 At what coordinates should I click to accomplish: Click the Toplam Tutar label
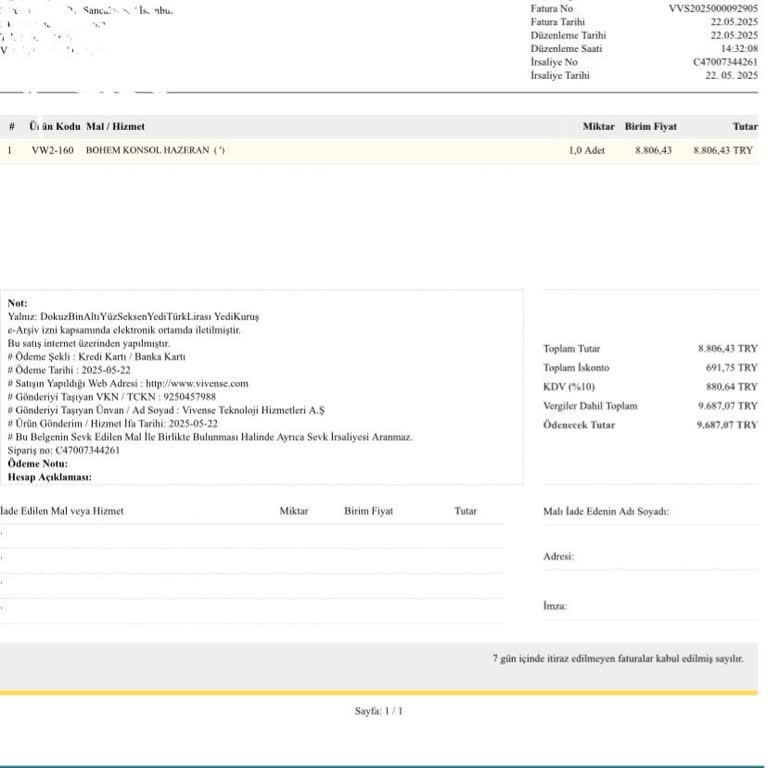click(572, 349)
